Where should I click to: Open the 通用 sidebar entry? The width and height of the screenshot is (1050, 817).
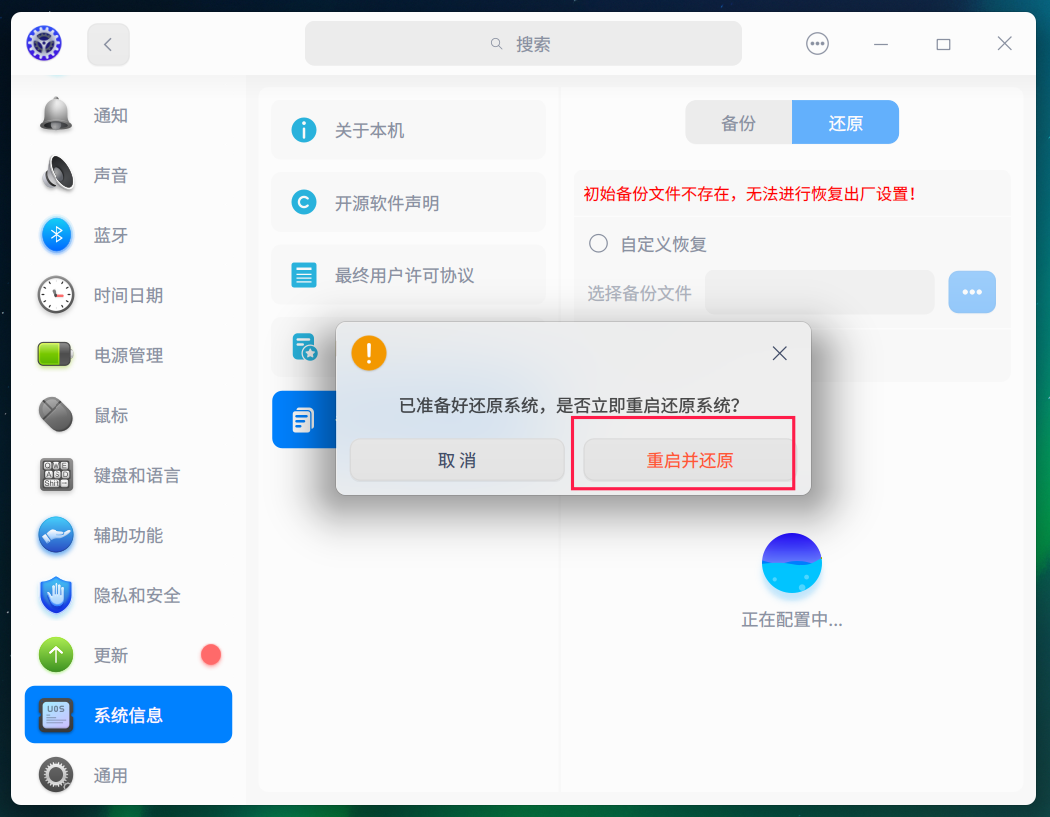pos(129,775)
